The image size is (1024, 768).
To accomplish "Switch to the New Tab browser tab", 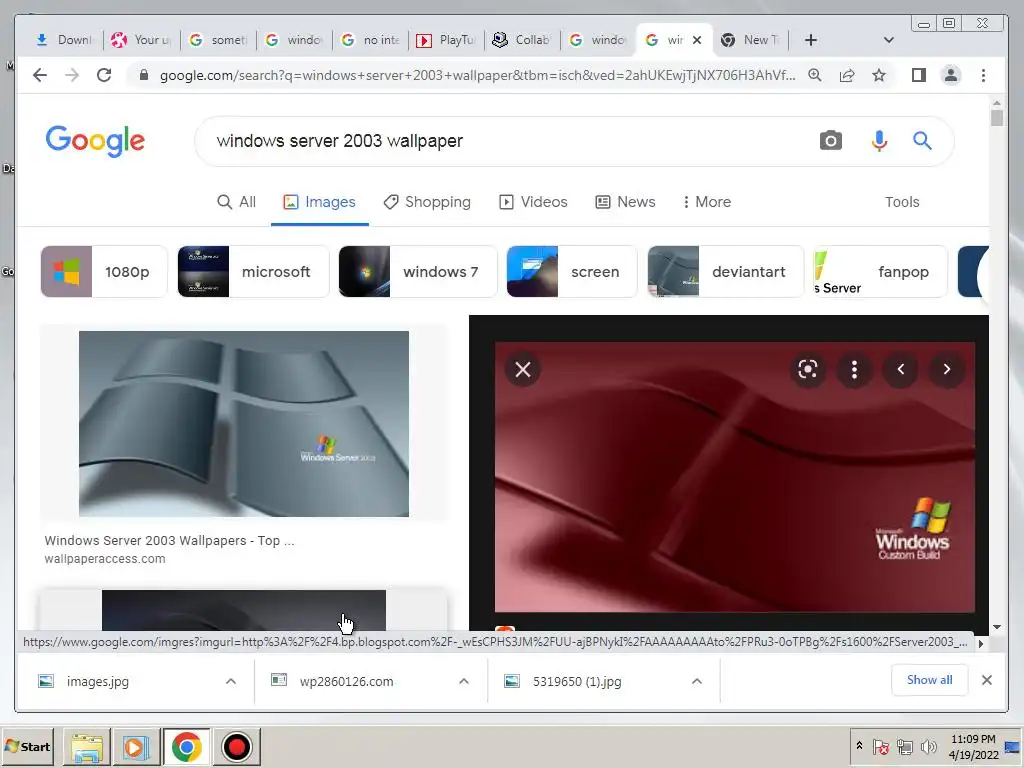I will tap(750, 40).
